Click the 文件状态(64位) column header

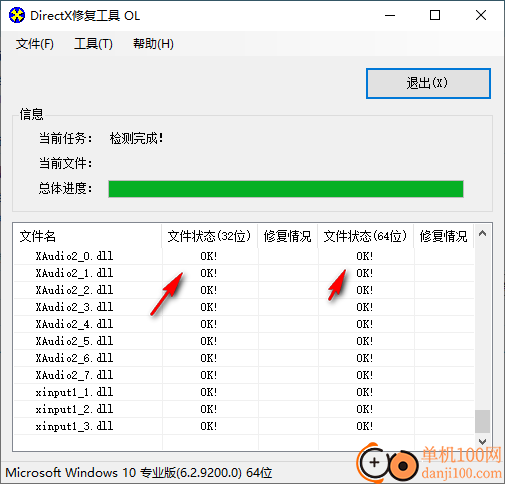(366, 236)
